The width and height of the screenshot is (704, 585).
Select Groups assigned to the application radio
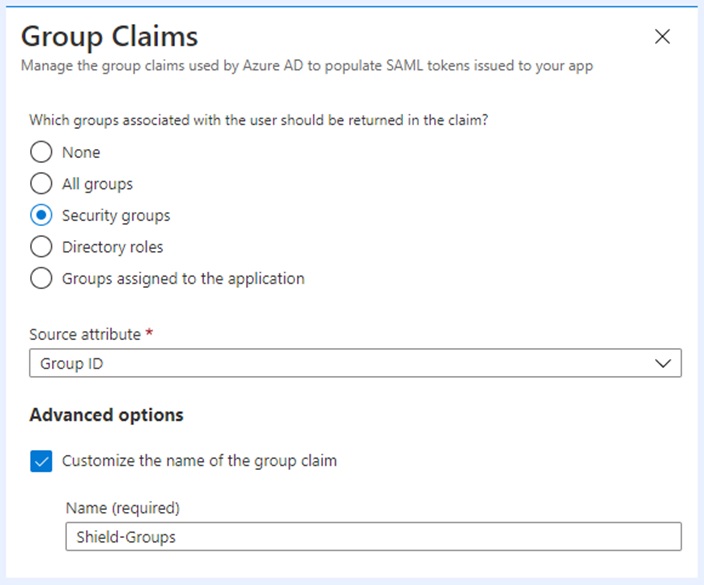41,279
